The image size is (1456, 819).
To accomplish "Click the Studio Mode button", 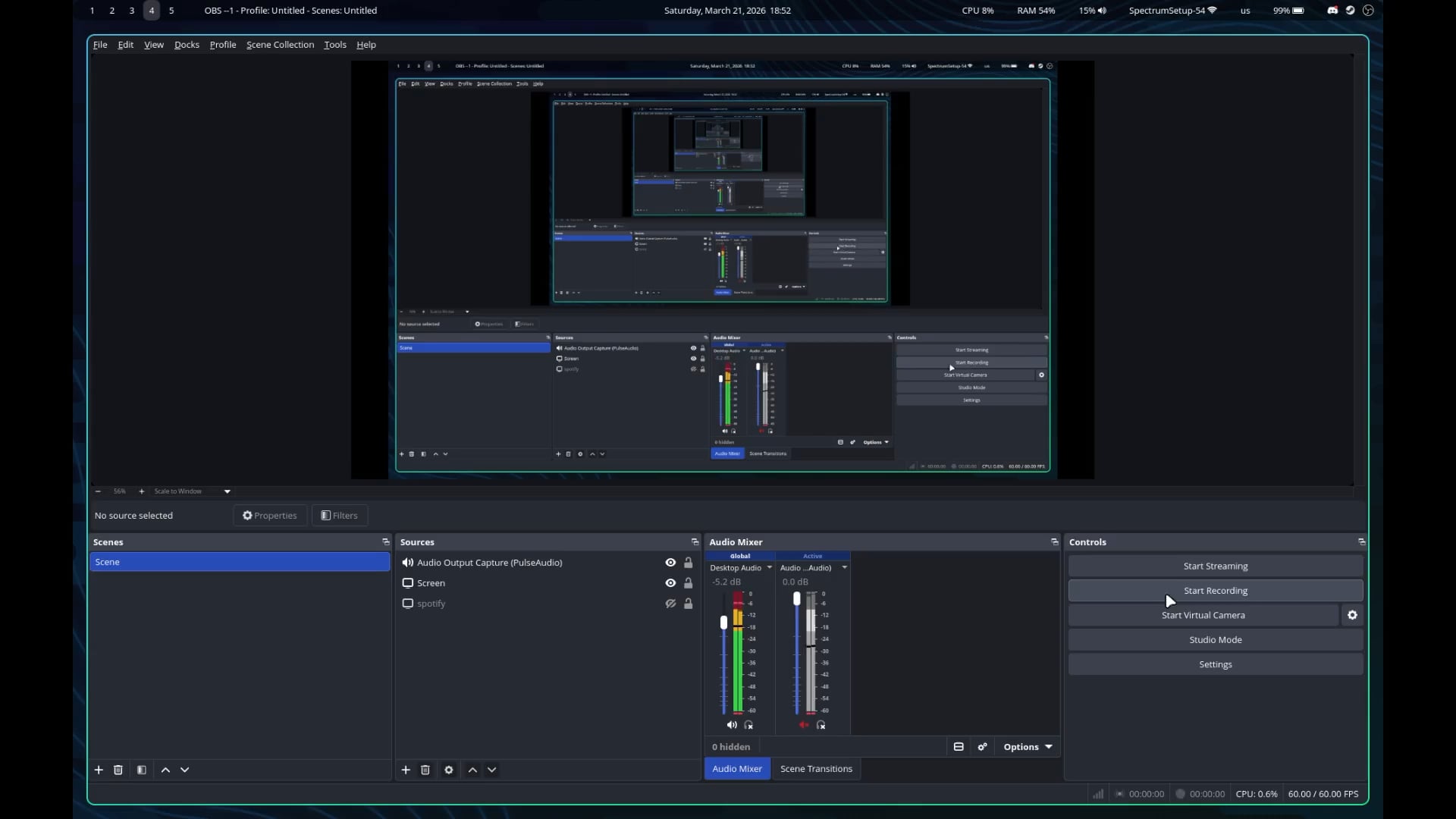I will (1215, 640).
